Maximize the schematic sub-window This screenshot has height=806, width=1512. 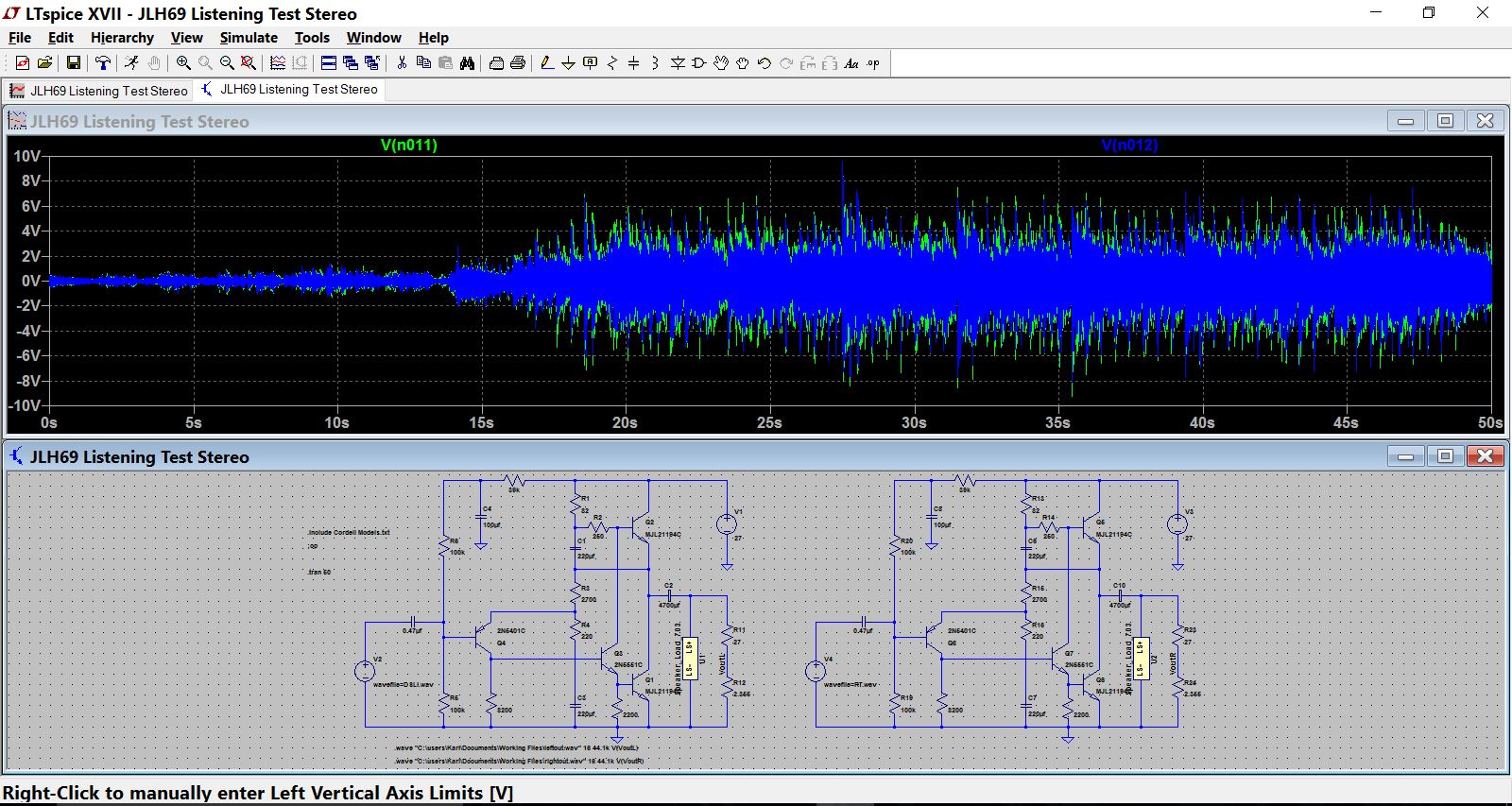click(1445, 456)
